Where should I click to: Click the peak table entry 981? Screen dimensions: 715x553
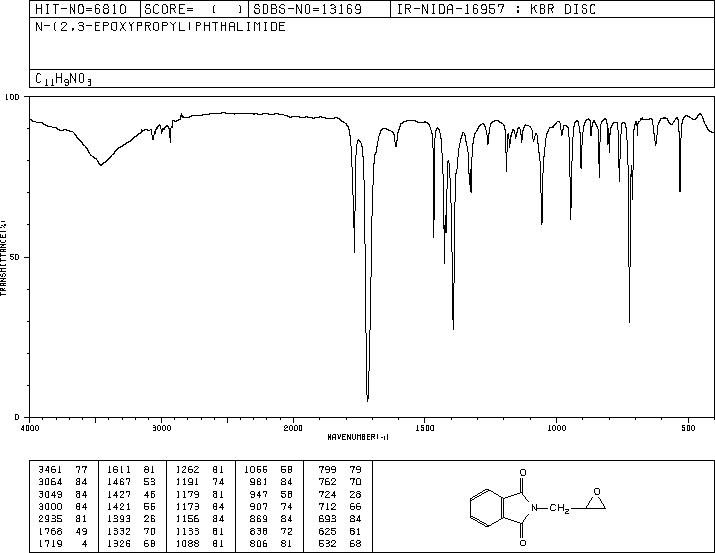coord(259,482)
